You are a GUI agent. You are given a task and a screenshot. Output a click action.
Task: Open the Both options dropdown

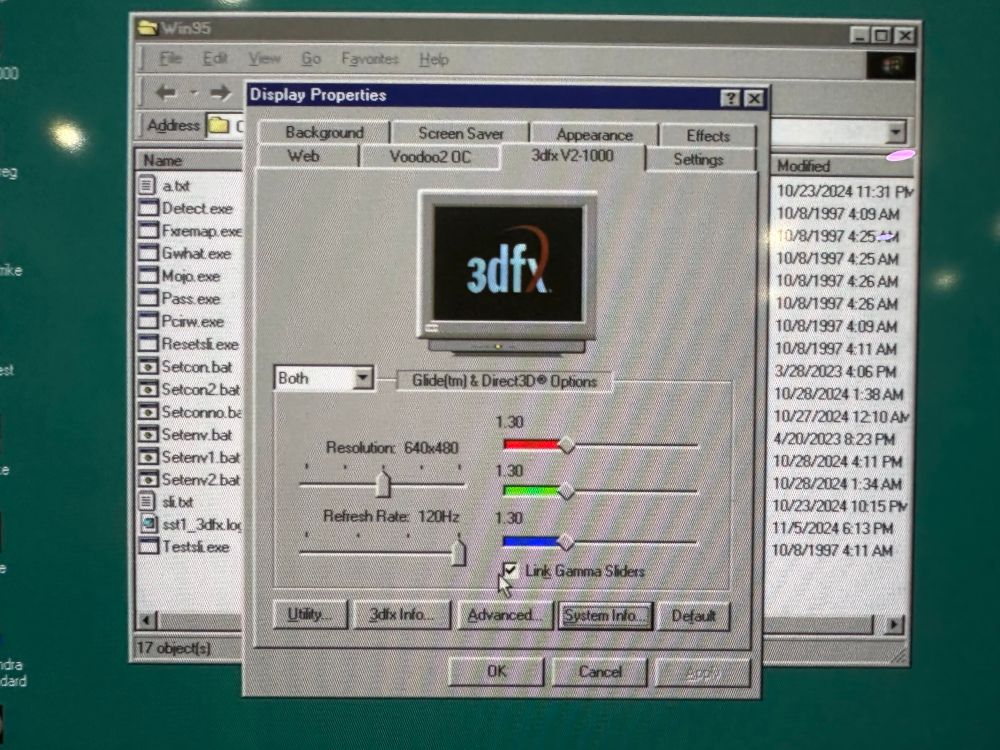(x=363, y=378)
